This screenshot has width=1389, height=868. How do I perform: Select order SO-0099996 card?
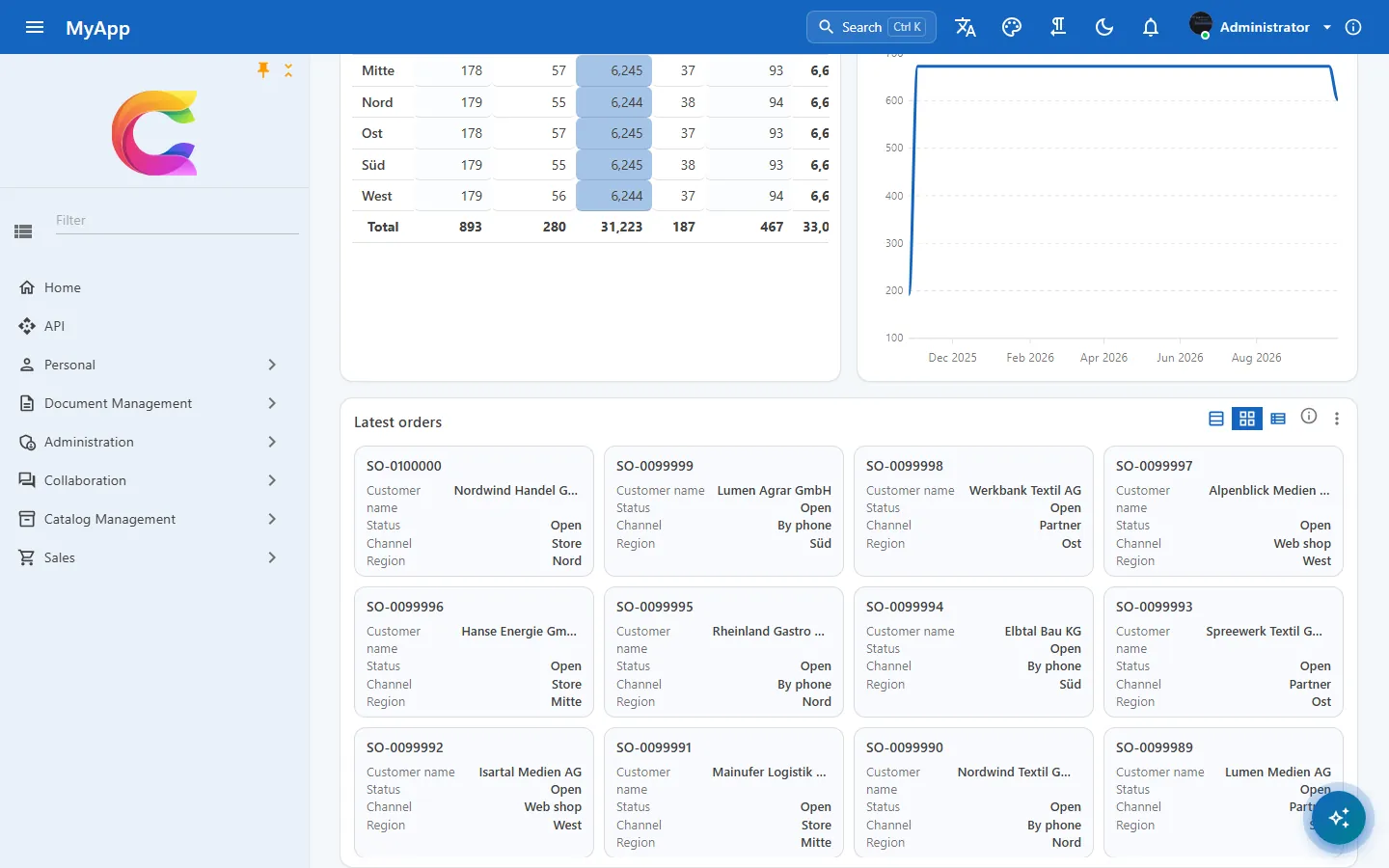(x=474, y=652)
